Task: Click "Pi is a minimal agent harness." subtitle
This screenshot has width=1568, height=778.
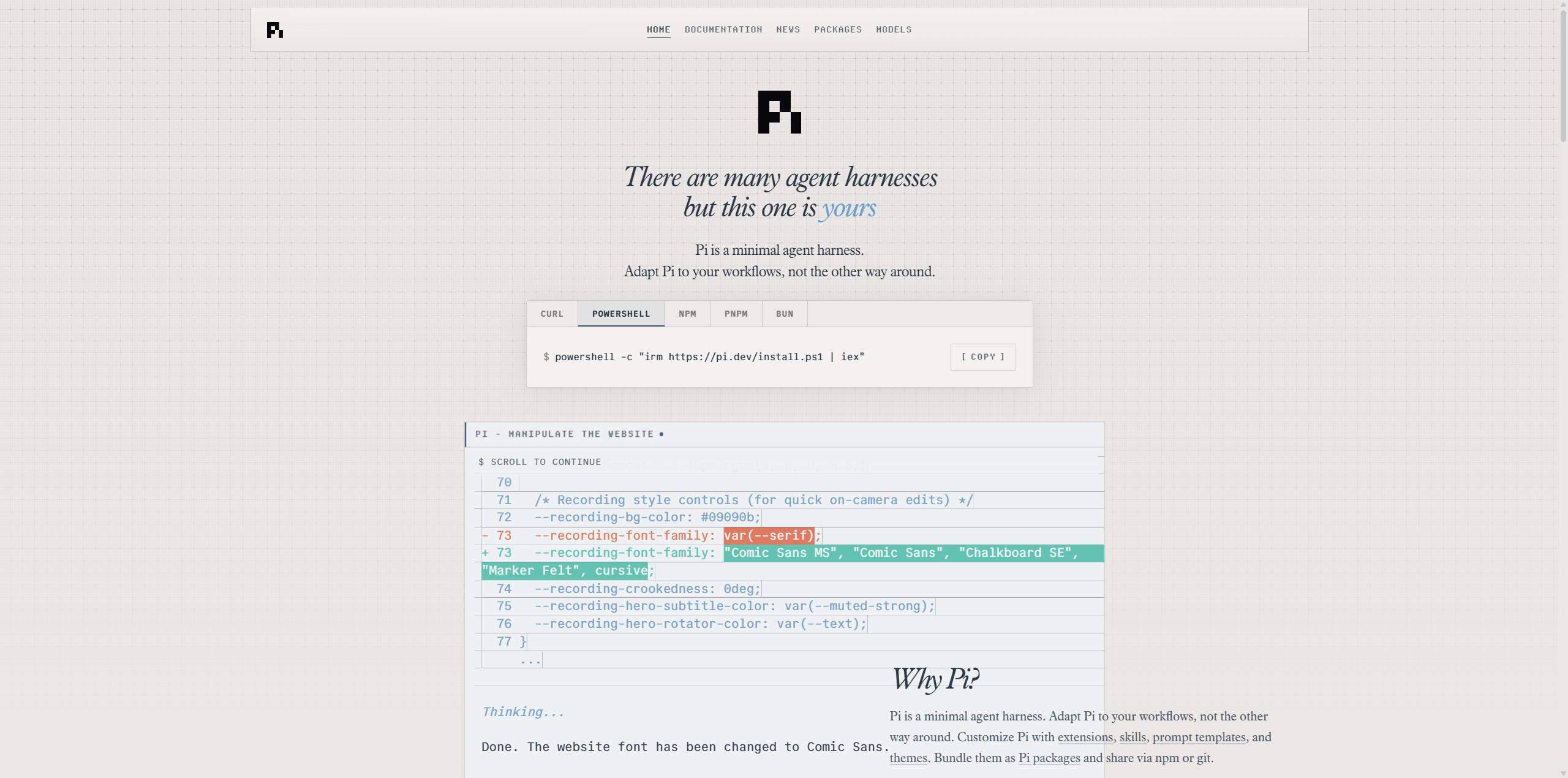Action: pos(779,251)
